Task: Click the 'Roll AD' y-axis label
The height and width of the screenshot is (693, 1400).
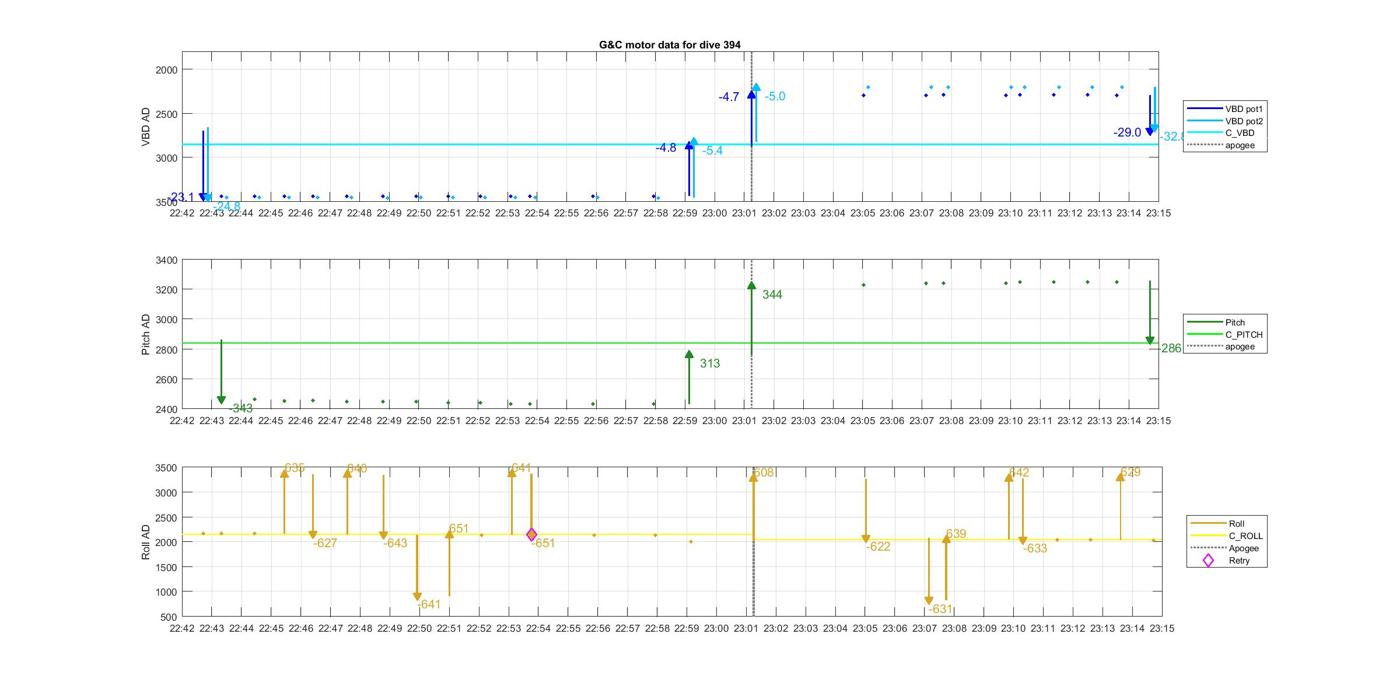Action: [x=146, y=542]
